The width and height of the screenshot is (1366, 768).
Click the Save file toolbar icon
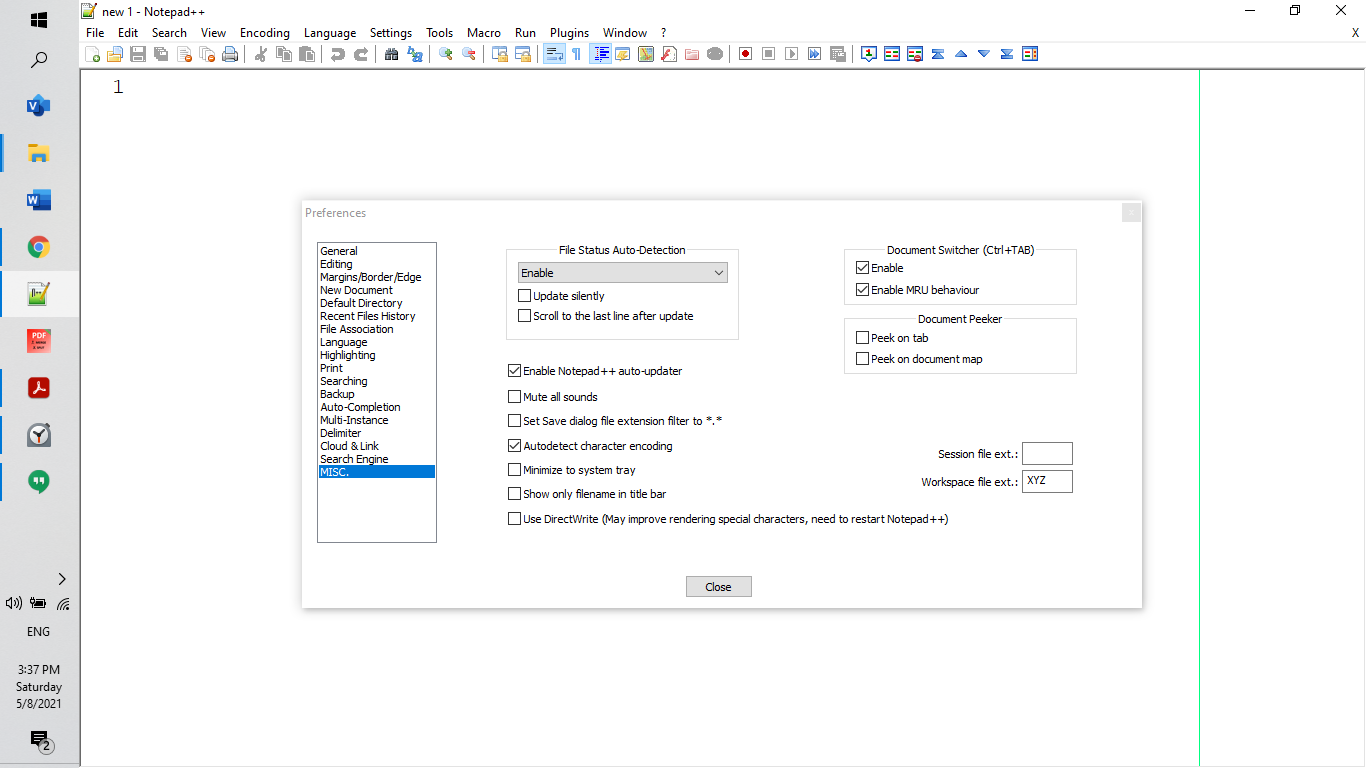pyautogui.click(x=138, y=54)
